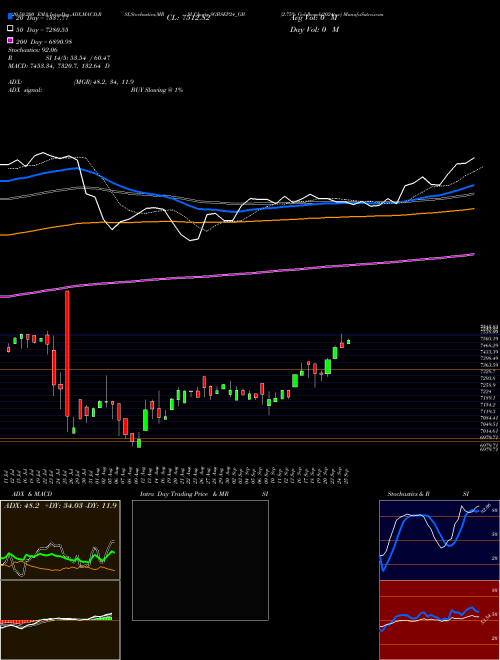
Task: Click the 'ADX: 48.2 +DY: 34.03' header
Action: point(60,506)
